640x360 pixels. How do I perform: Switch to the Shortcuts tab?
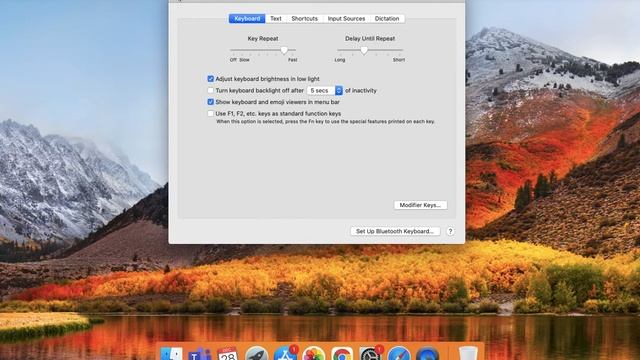pyautogui.click(x=304, y=18)
